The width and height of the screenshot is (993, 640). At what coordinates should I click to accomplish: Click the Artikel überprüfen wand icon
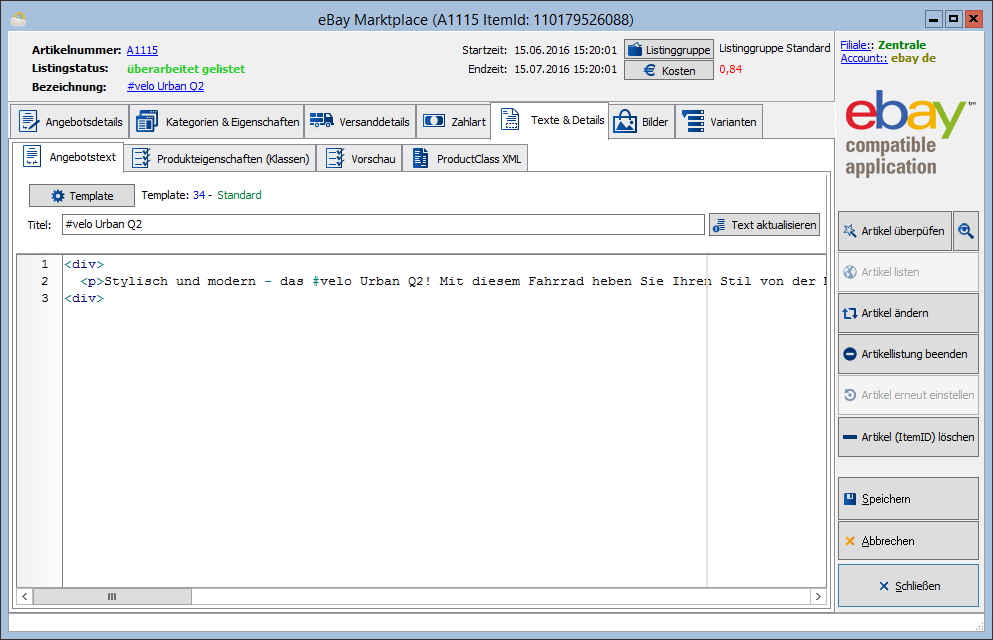pos(850,231)
